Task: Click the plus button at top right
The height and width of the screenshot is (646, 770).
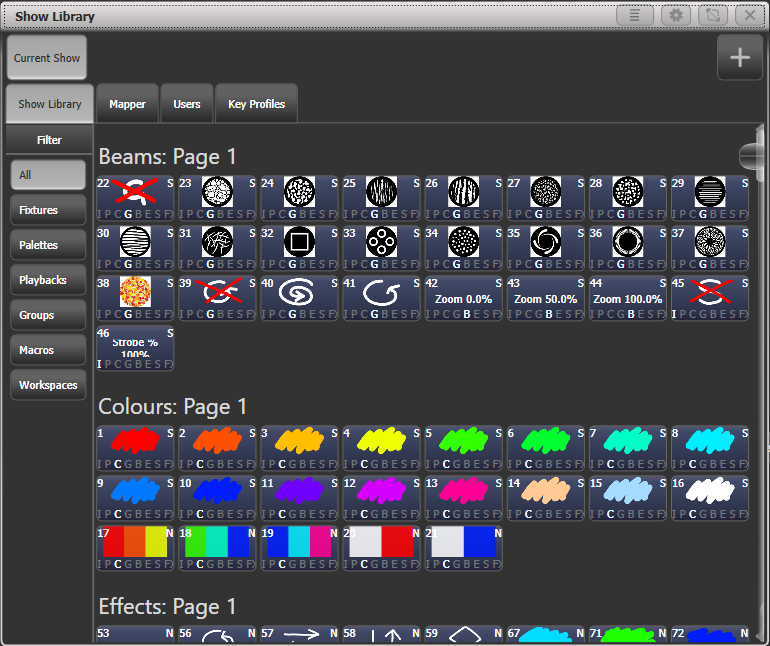Action: (x=739, y=58)
